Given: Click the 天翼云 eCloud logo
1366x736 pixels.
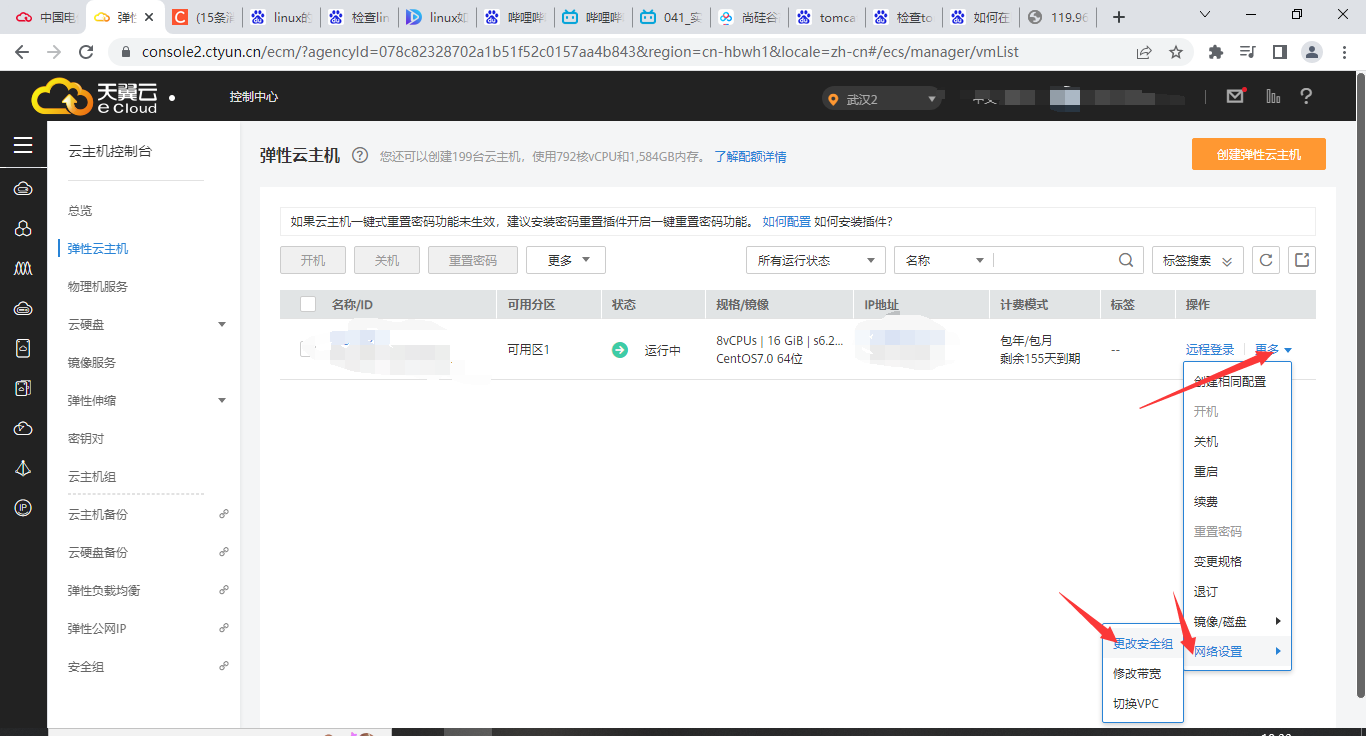Looking at the screenshot, I should [x=95, y=97].
